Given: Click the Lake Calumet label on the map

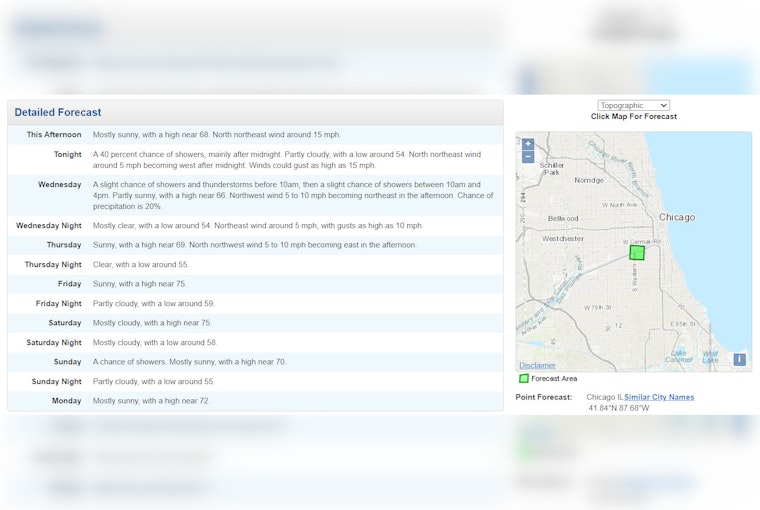Looking at the screenshot, I should point(678,356).
